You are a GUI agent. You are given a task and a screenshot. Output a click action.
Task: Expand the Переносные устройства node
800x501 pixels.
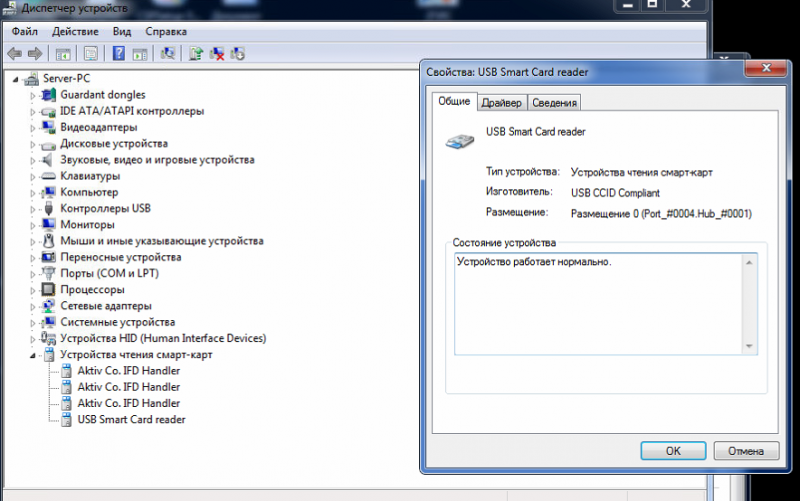pos(33,258)
